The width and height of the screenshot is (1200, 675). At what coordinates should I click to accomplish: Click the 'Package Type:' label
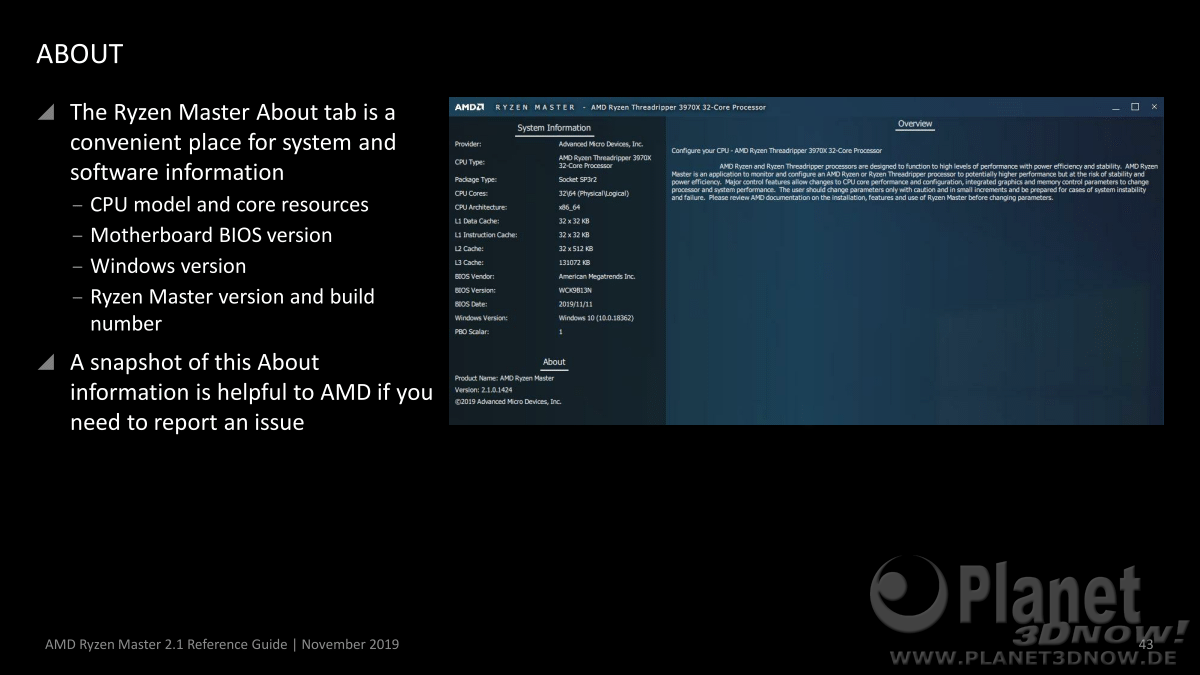(475, 180)
